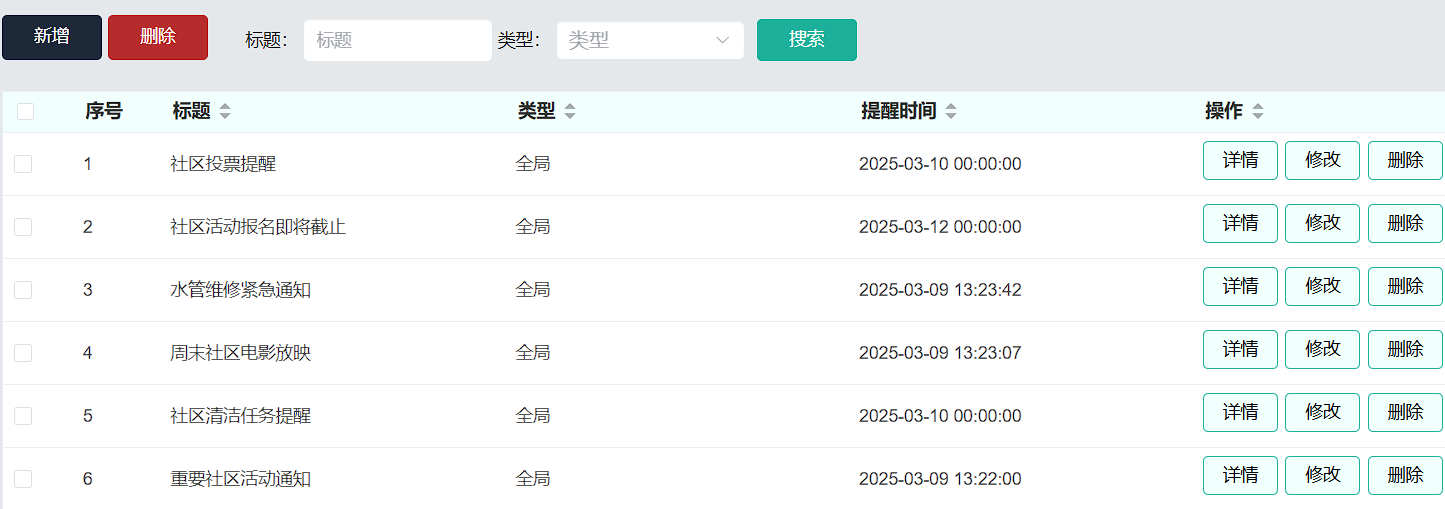Image resolution: width=1445 pixels, height=509 pixels.
Task: Click sort arrows beside 操作 header
Action: pos(1257,112)
